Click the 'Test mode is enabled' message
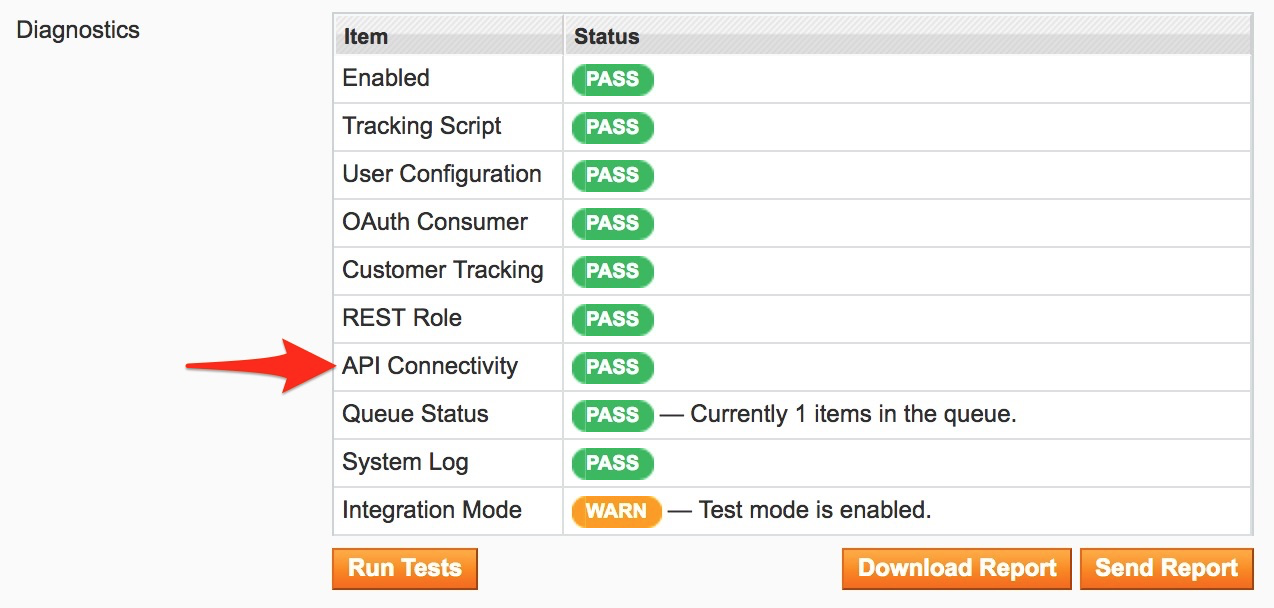The image size is (1274, 608). [815, 510]
